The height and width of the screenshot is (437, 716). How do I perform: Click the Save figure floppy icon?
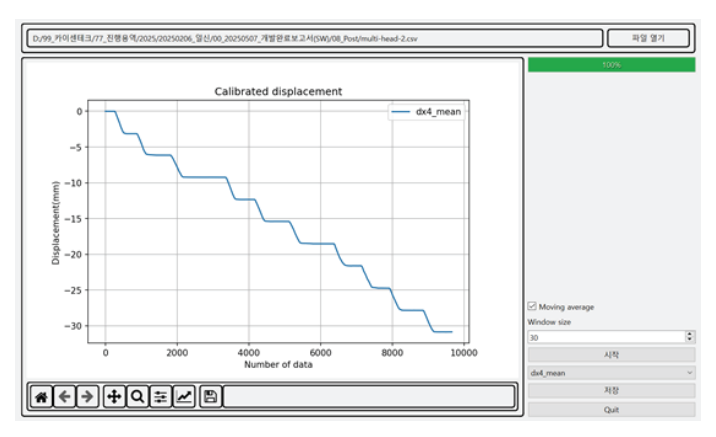(210, 397)
